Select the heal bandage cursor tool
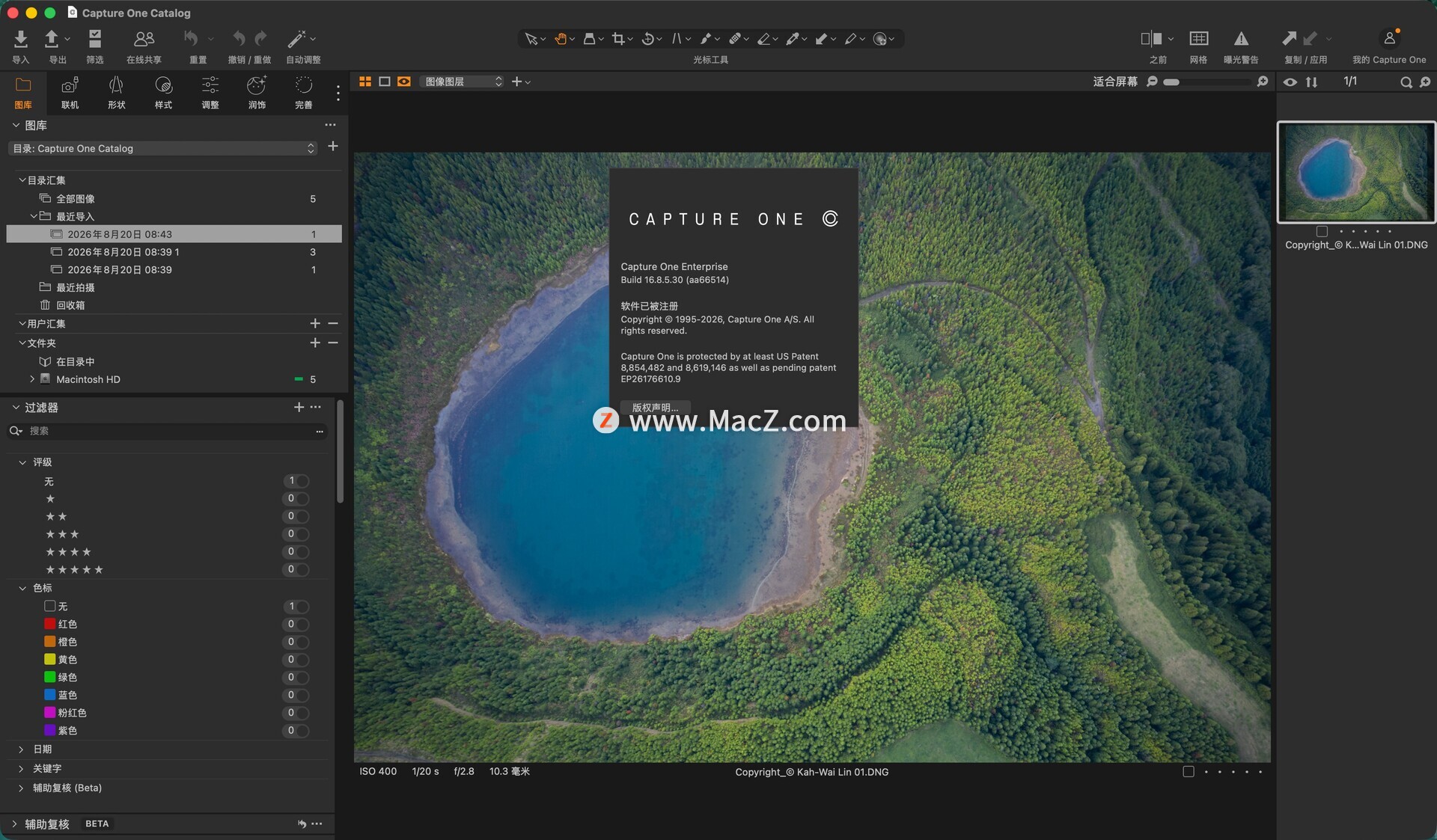 click(x=735, y=39)
